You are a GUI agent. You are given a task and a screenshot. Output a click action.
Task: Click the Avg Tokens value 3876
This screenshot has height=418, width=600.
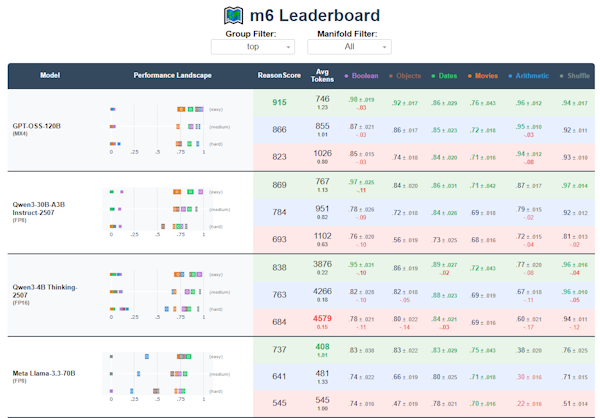[x=322, y=265]
